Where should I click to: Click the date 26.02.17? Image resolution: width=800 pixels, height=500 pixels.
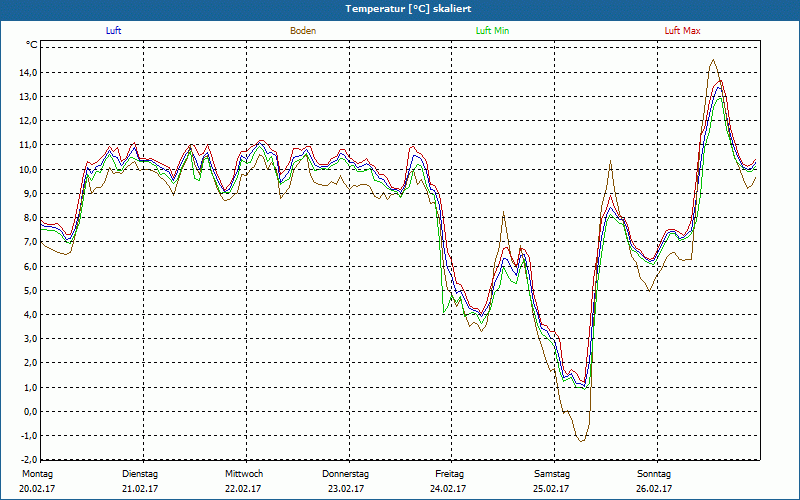coord(654,489)
